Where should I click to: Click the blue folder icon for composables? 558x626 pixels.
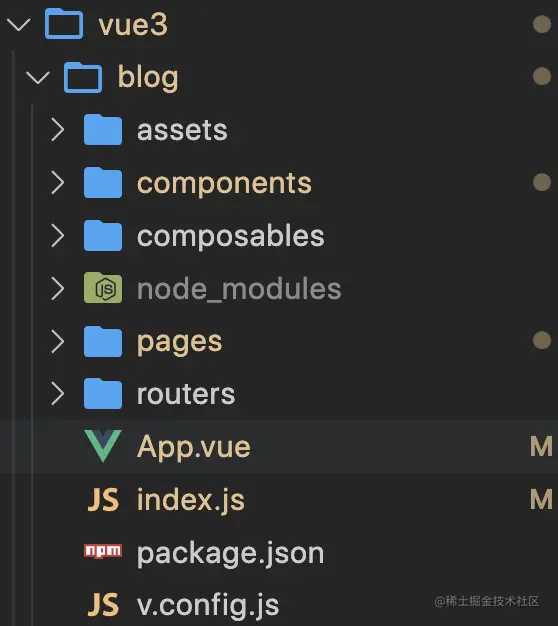[x=103, y=236]
